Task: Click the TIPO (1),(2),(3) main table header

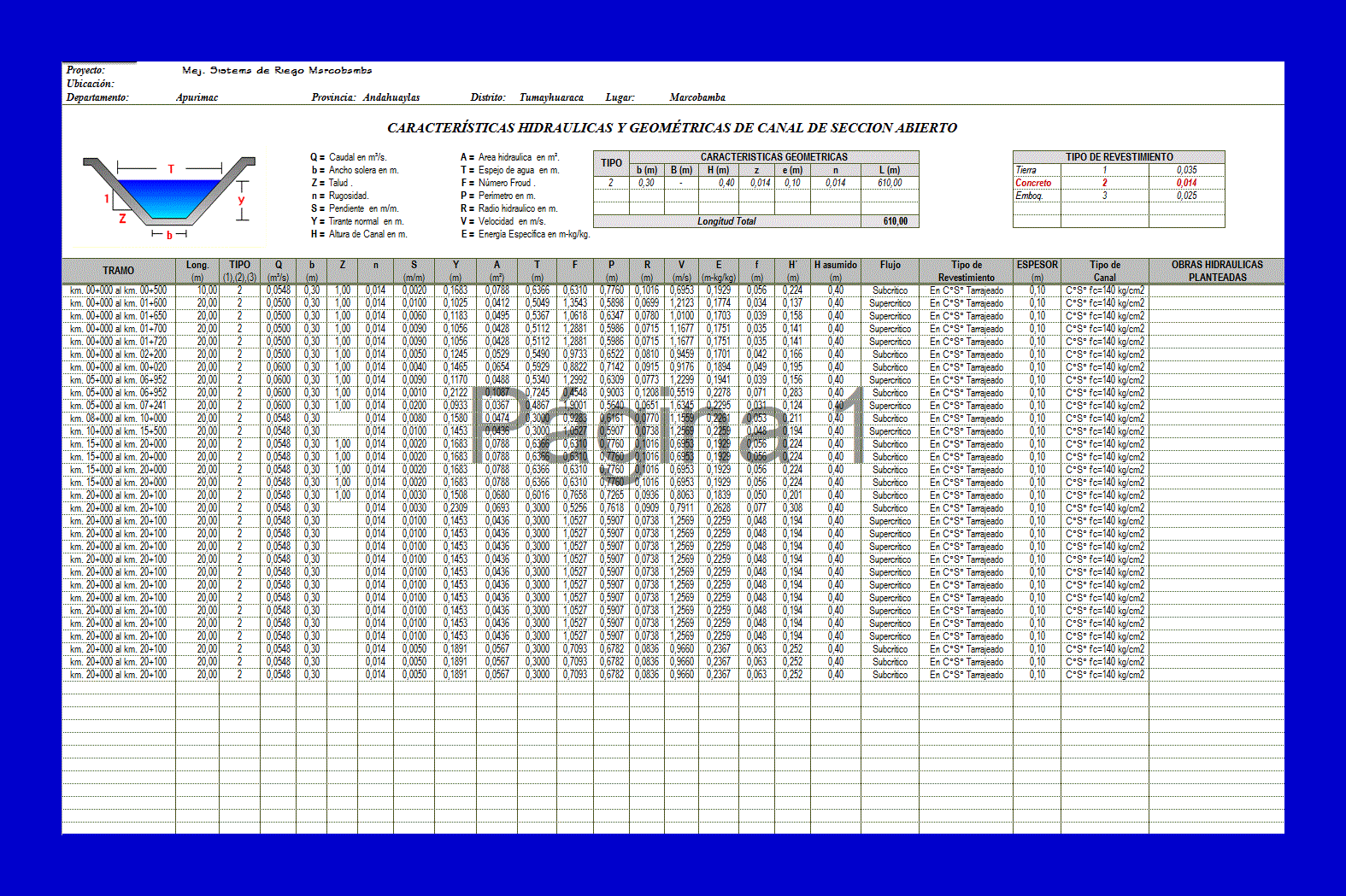Action: coord(239,271)
